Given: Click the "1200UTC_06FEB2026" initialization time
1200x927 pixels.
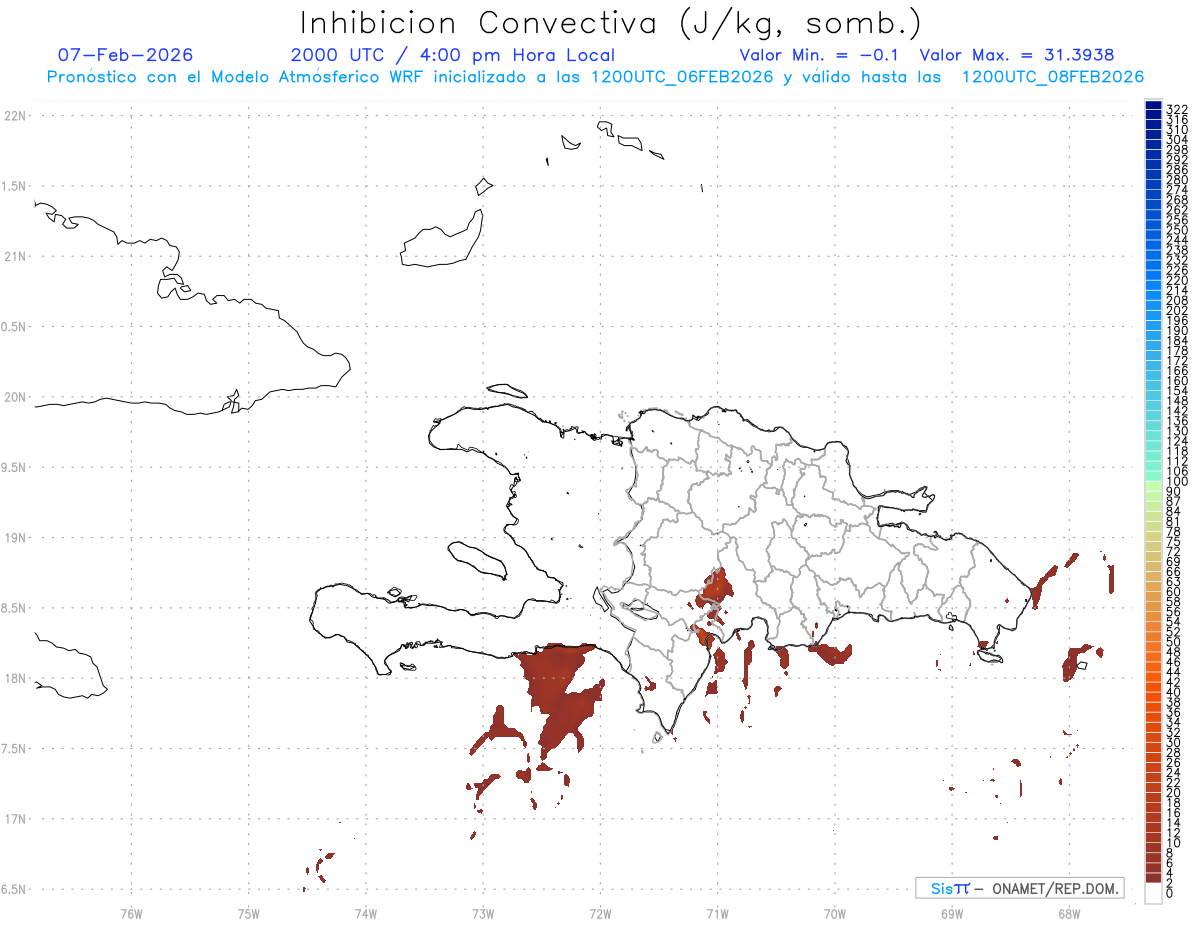Looking at the screenshot, I should click(682, 77).
